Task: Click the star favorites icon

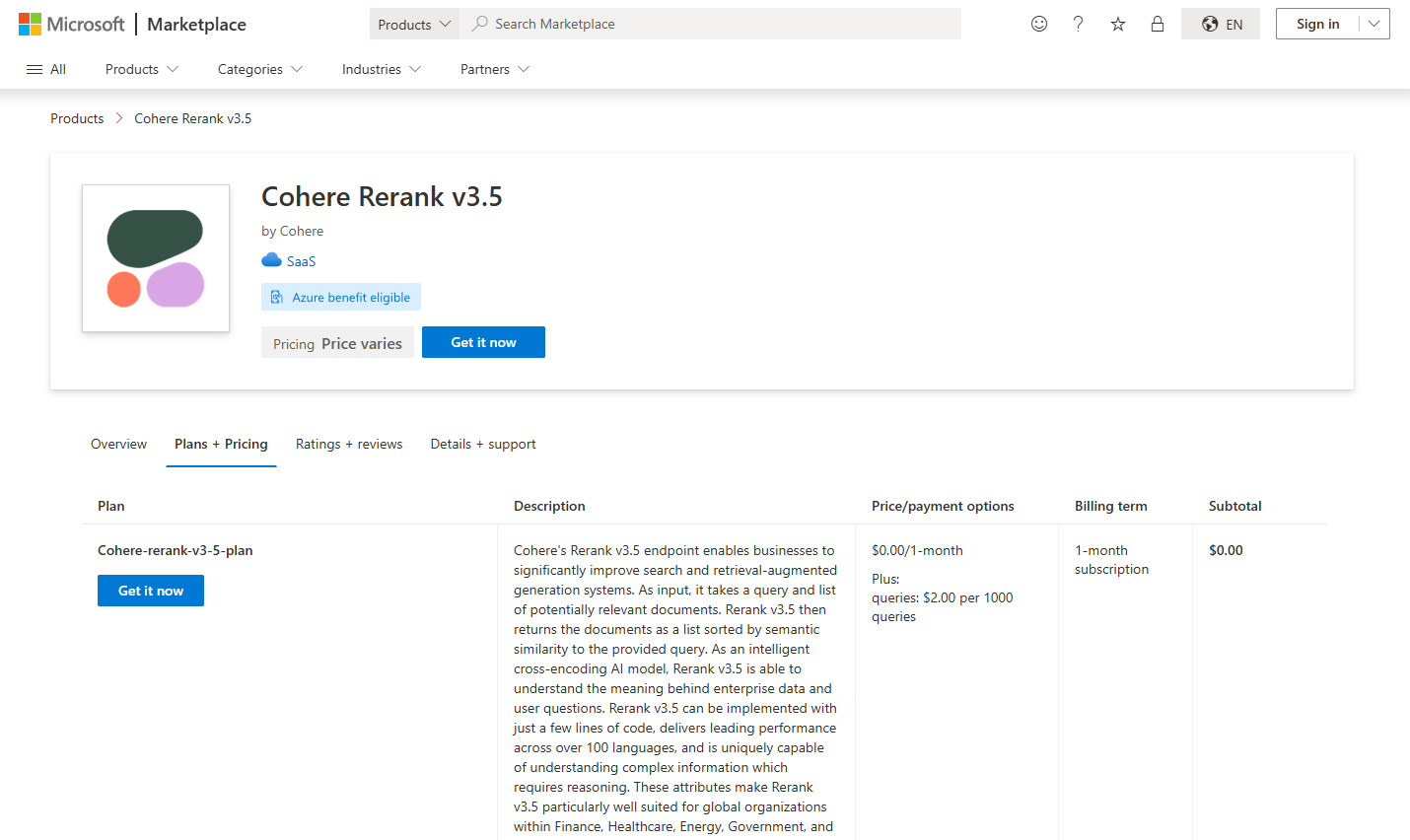Action: coord(1118,24)
